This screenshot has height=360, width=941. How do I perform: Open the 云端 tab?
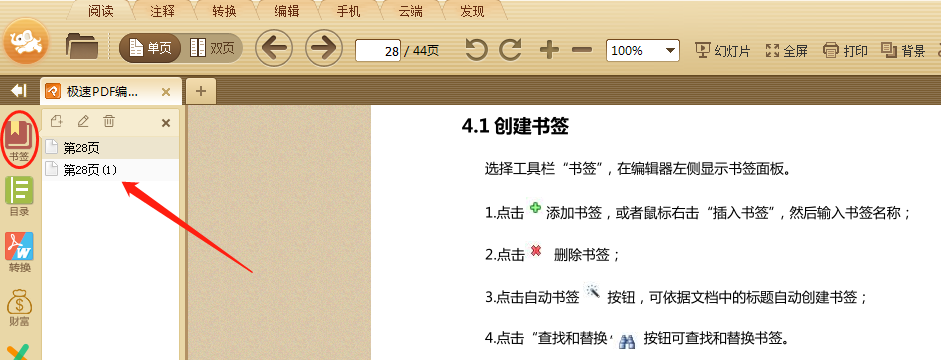[x=410, y=11]
